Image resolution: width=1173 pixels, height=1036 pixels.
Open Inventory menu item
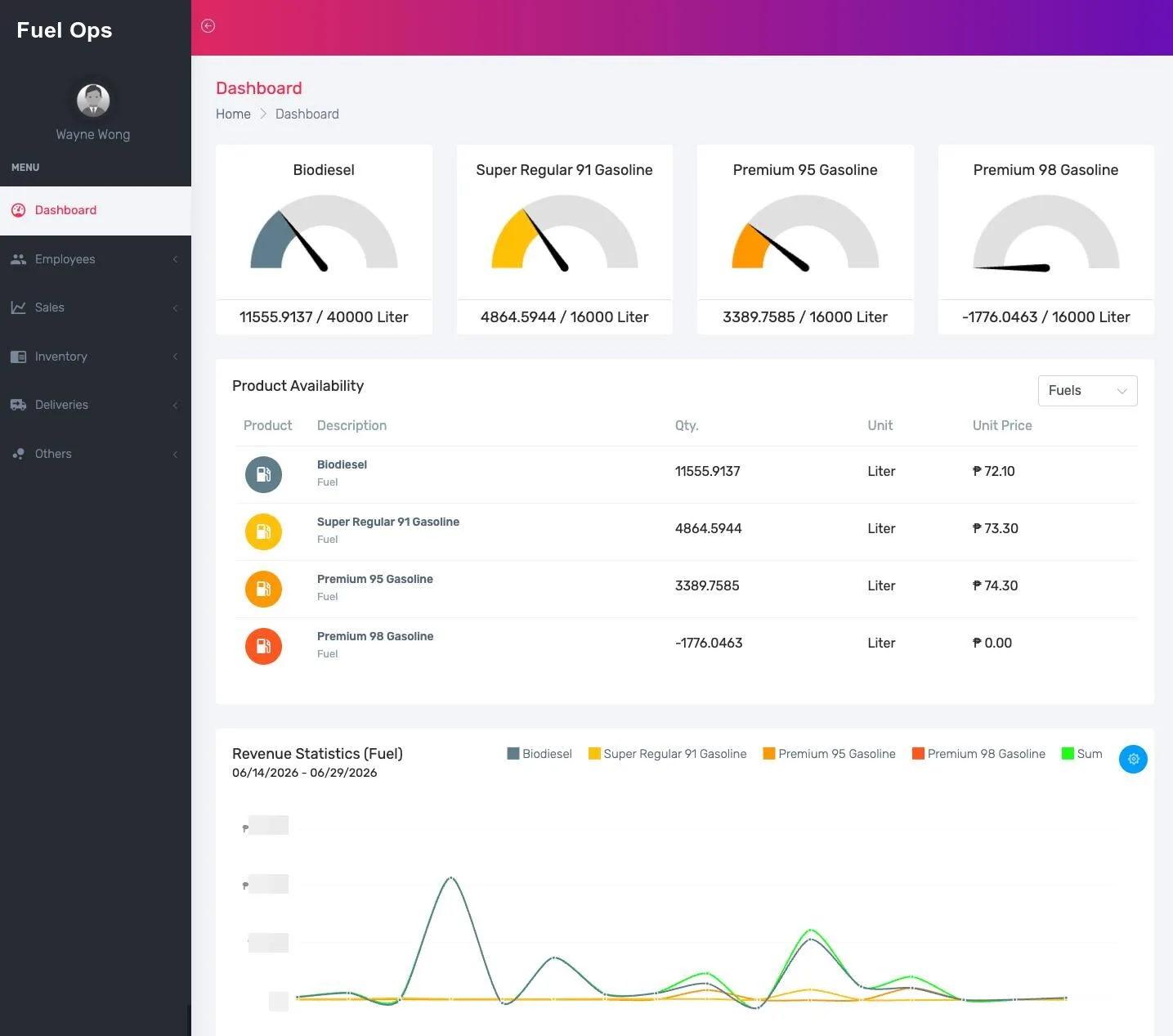[96, 357]
